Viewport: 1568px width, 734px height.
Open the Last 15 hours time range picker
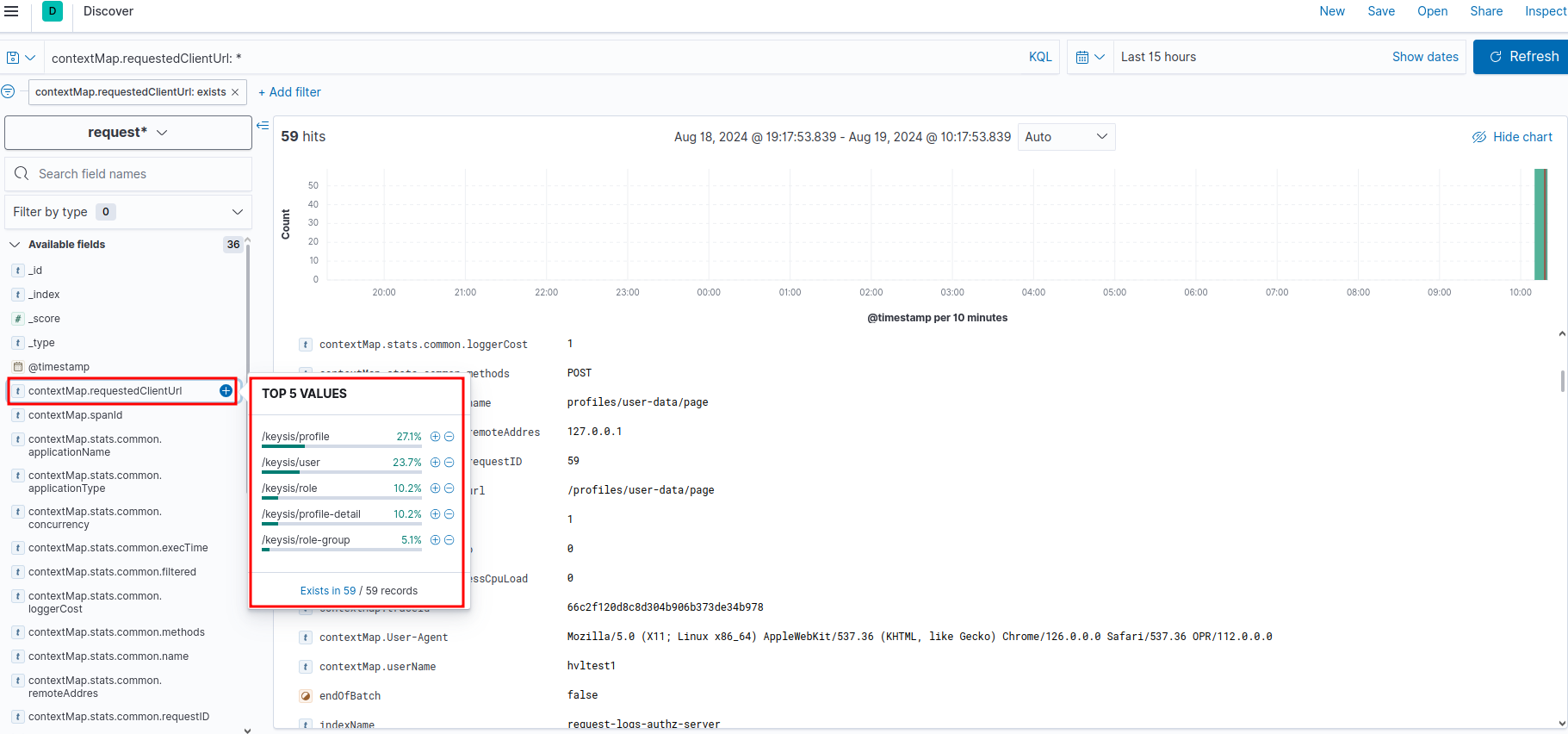click(x=1158, y=57)
